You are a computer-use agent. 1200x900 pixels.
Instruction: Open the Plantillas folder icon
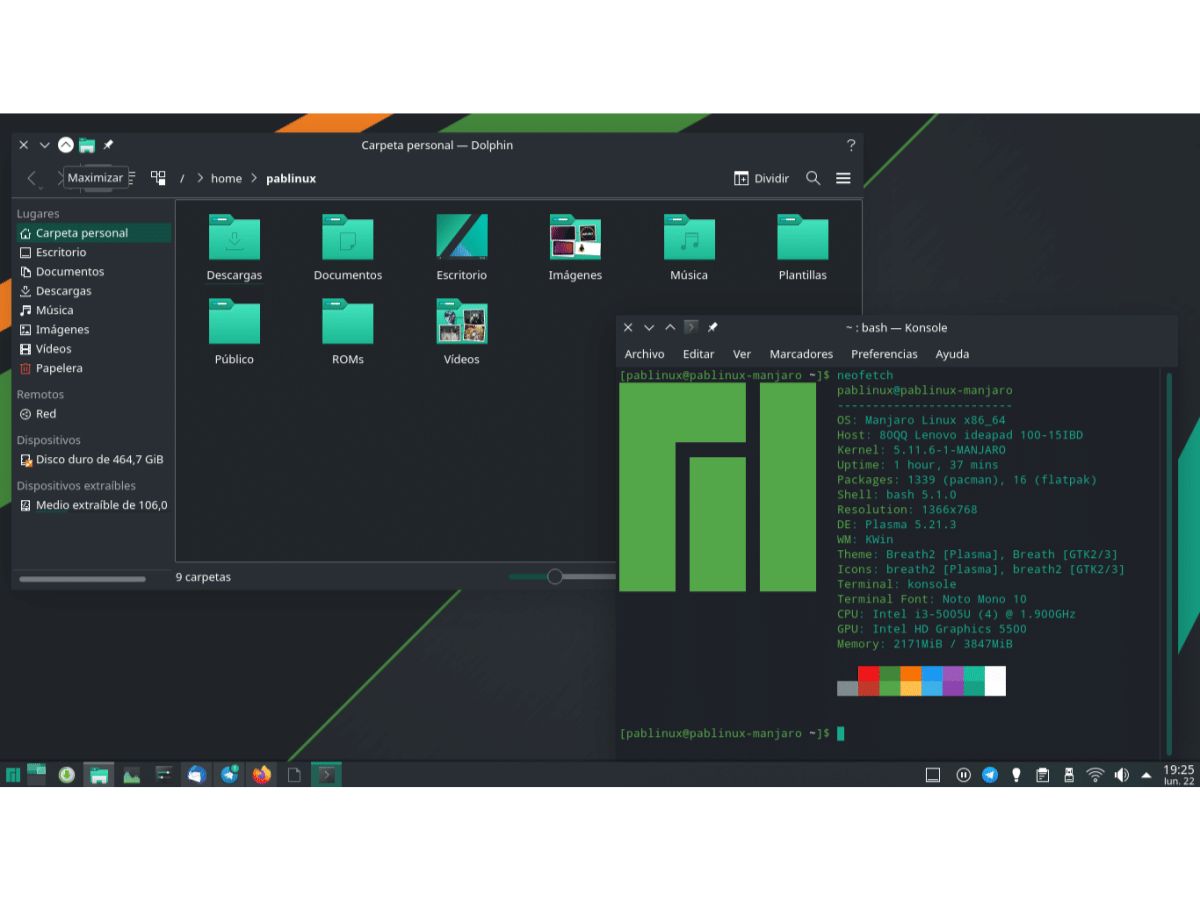tap(803, 237)
